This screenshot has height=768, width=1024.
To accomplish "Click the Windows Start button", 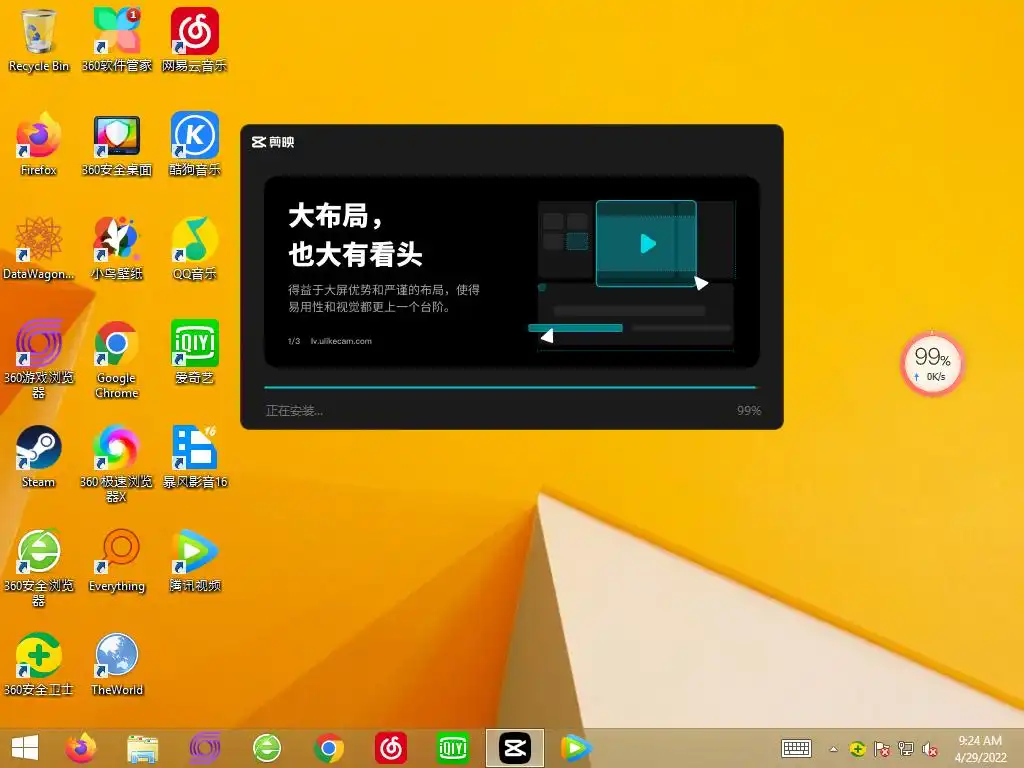I will pos(25,748).
